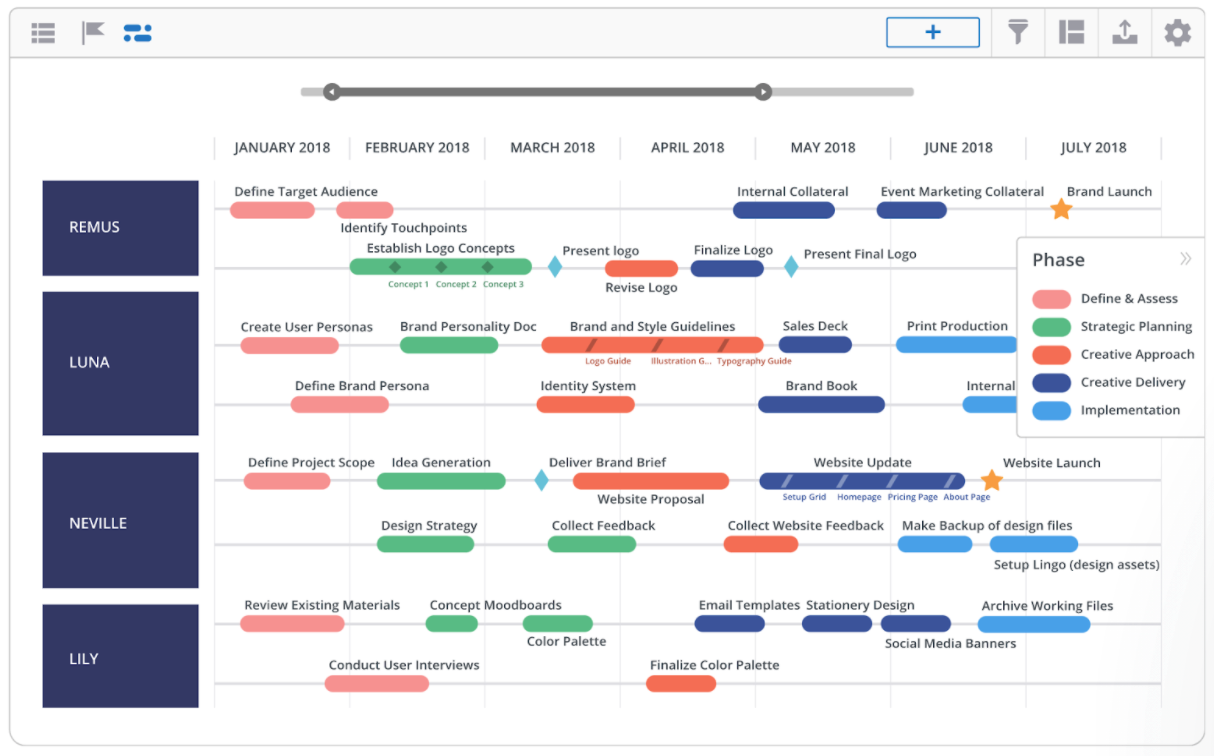Select the APRIL 2018 column header

click(687, 147)
